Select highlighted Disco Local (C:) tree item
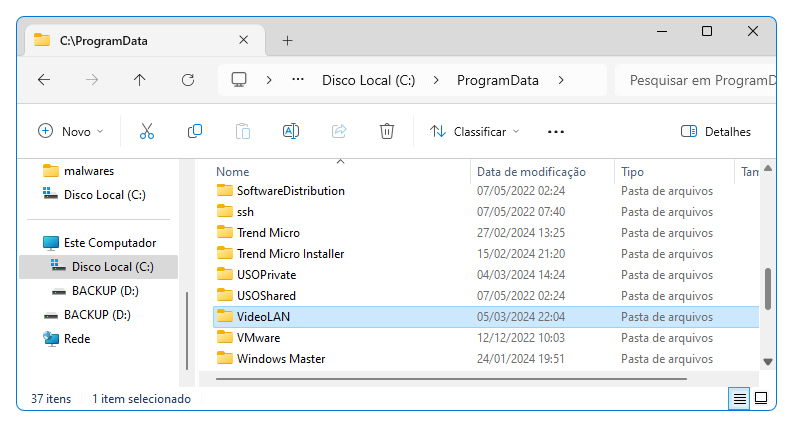 [99, 266]
